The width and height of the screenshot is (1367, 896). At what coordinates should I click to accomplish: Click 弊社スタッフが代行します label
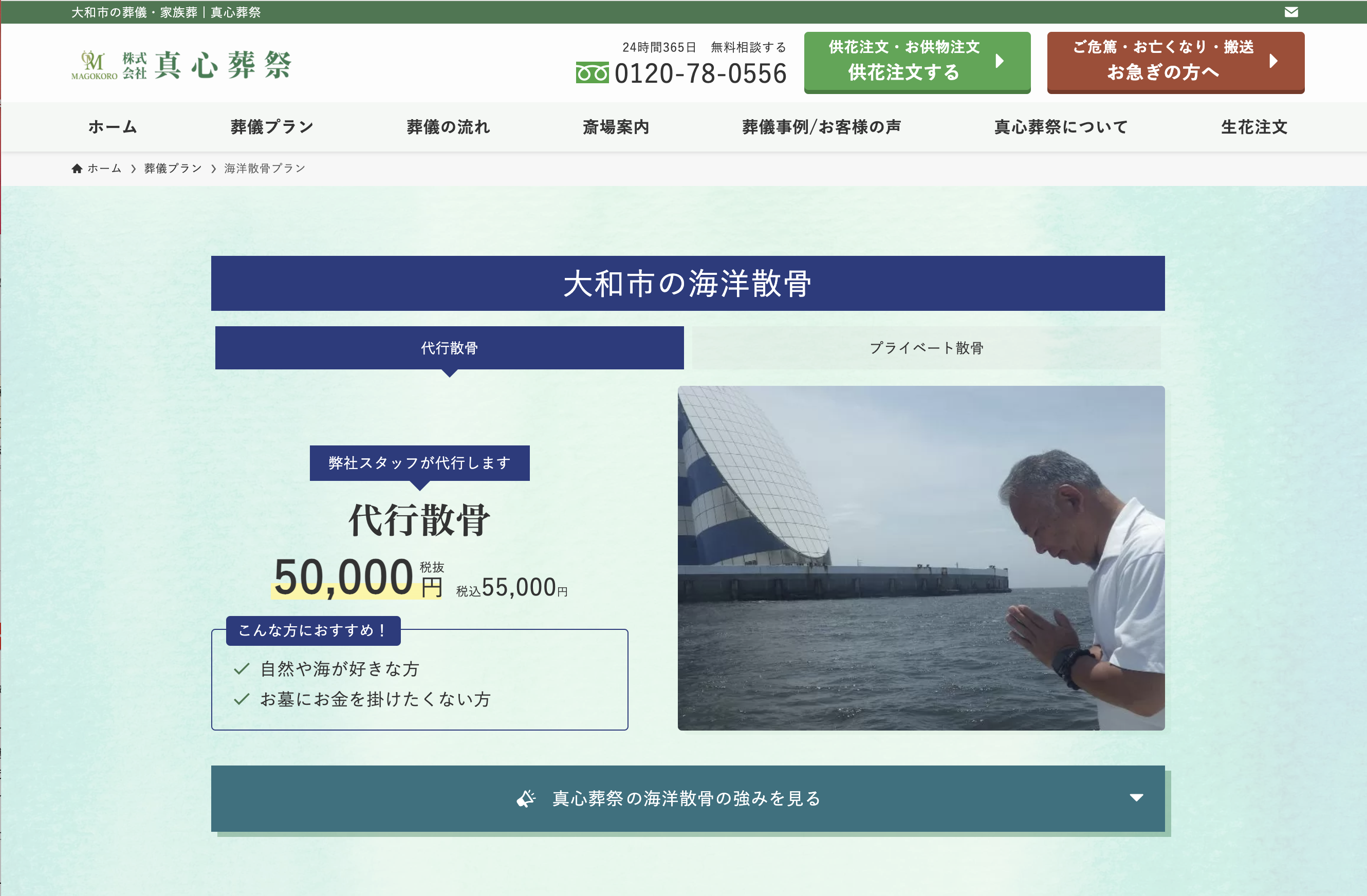click(x=419, y=463)
